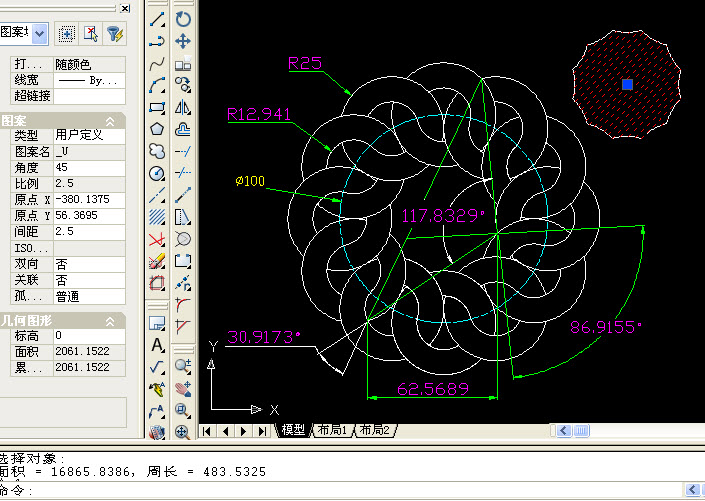
Task: Click the 标高 value 0 field
Action: [89, 336]
